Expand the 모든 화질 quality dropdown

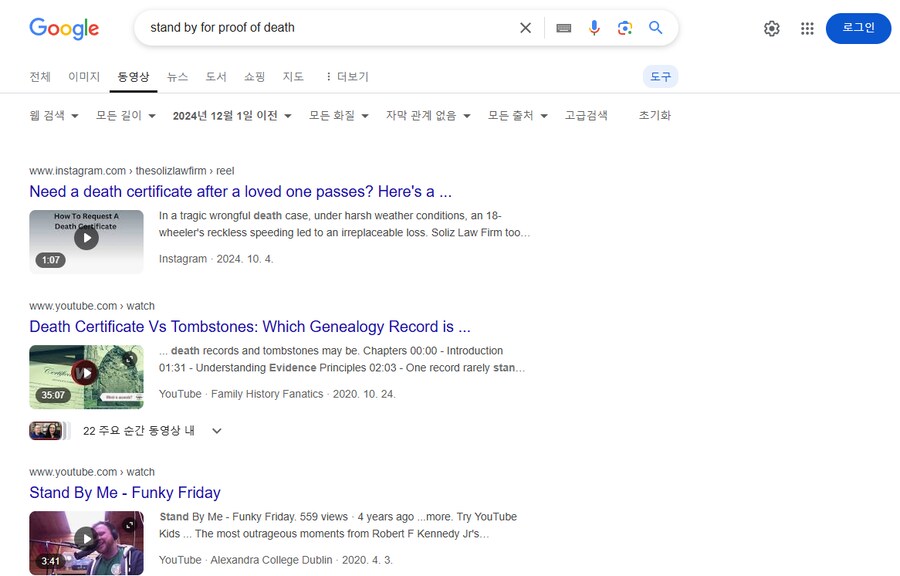339,116
